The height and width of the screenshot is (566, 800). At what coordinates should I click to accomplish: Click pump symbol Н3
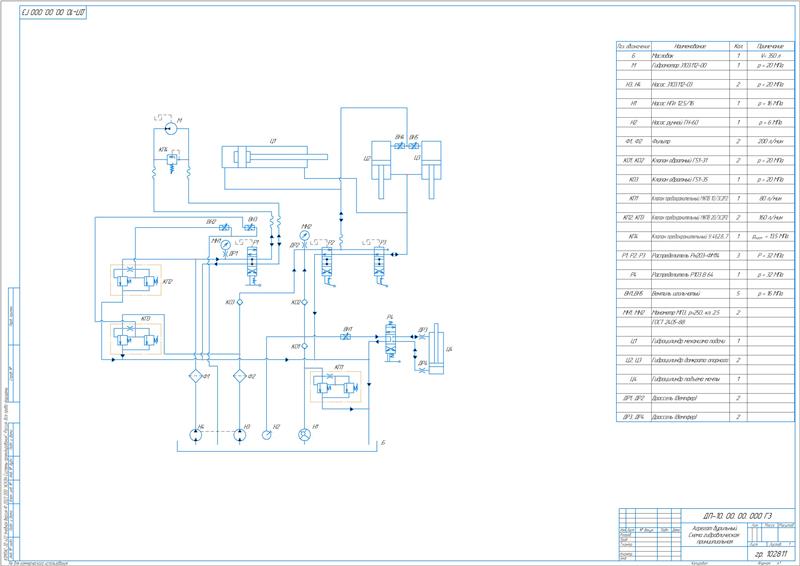coord(240,435)
